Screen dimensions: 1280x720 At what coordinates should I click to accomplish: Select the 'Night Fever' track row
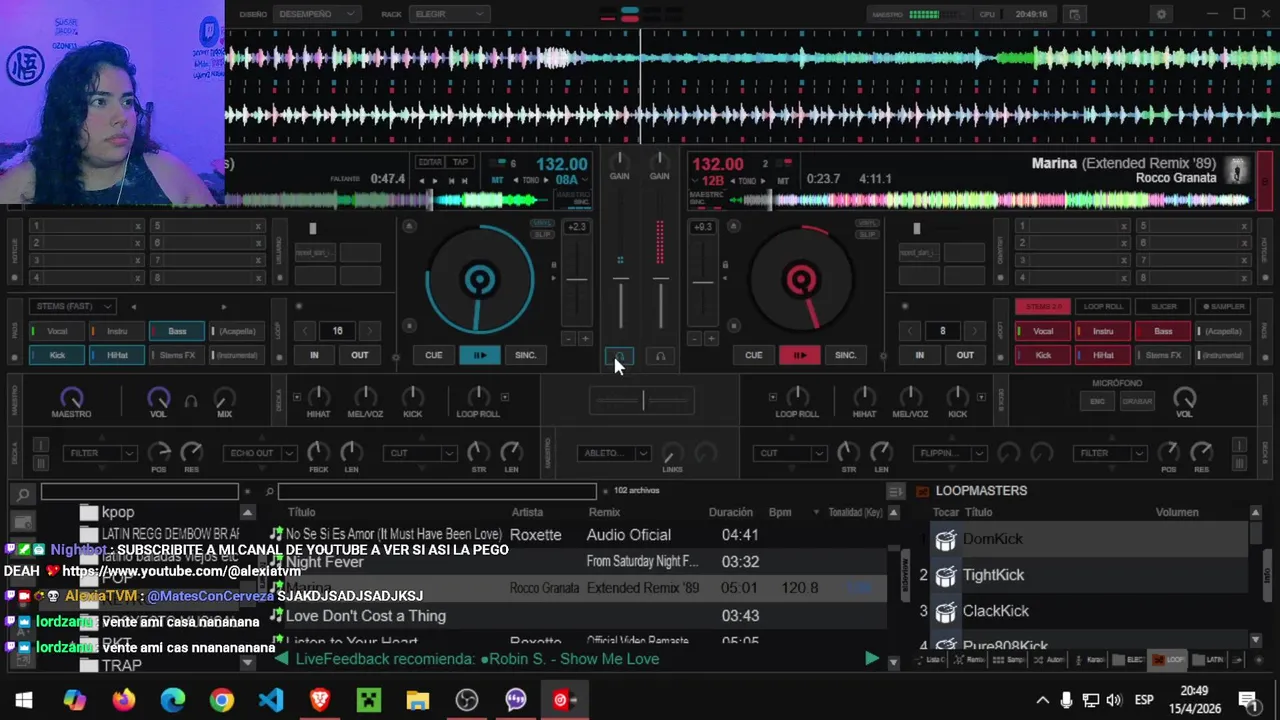pyautogui.click(x=578, y=562)
